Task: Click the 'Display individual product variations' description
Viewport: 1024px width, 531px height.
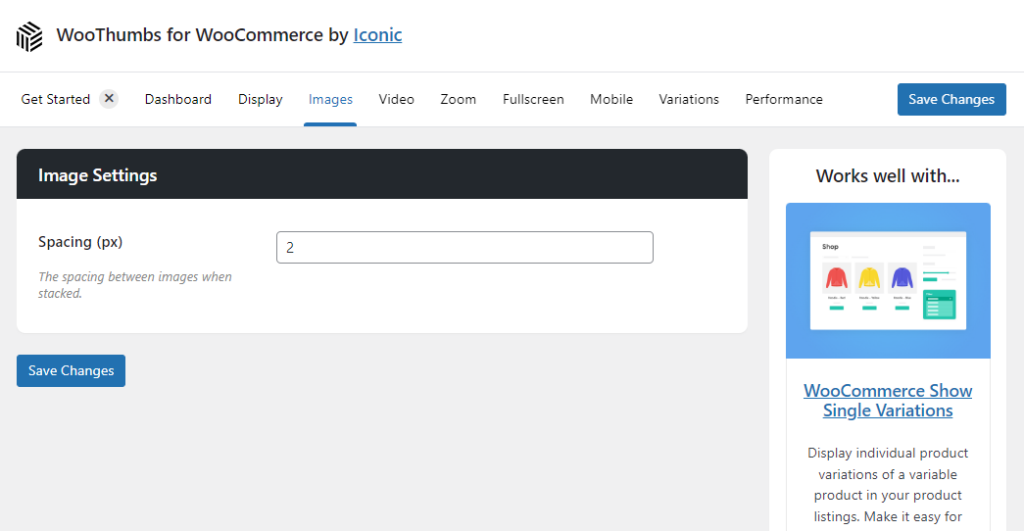Action: (x=888, y=485)
